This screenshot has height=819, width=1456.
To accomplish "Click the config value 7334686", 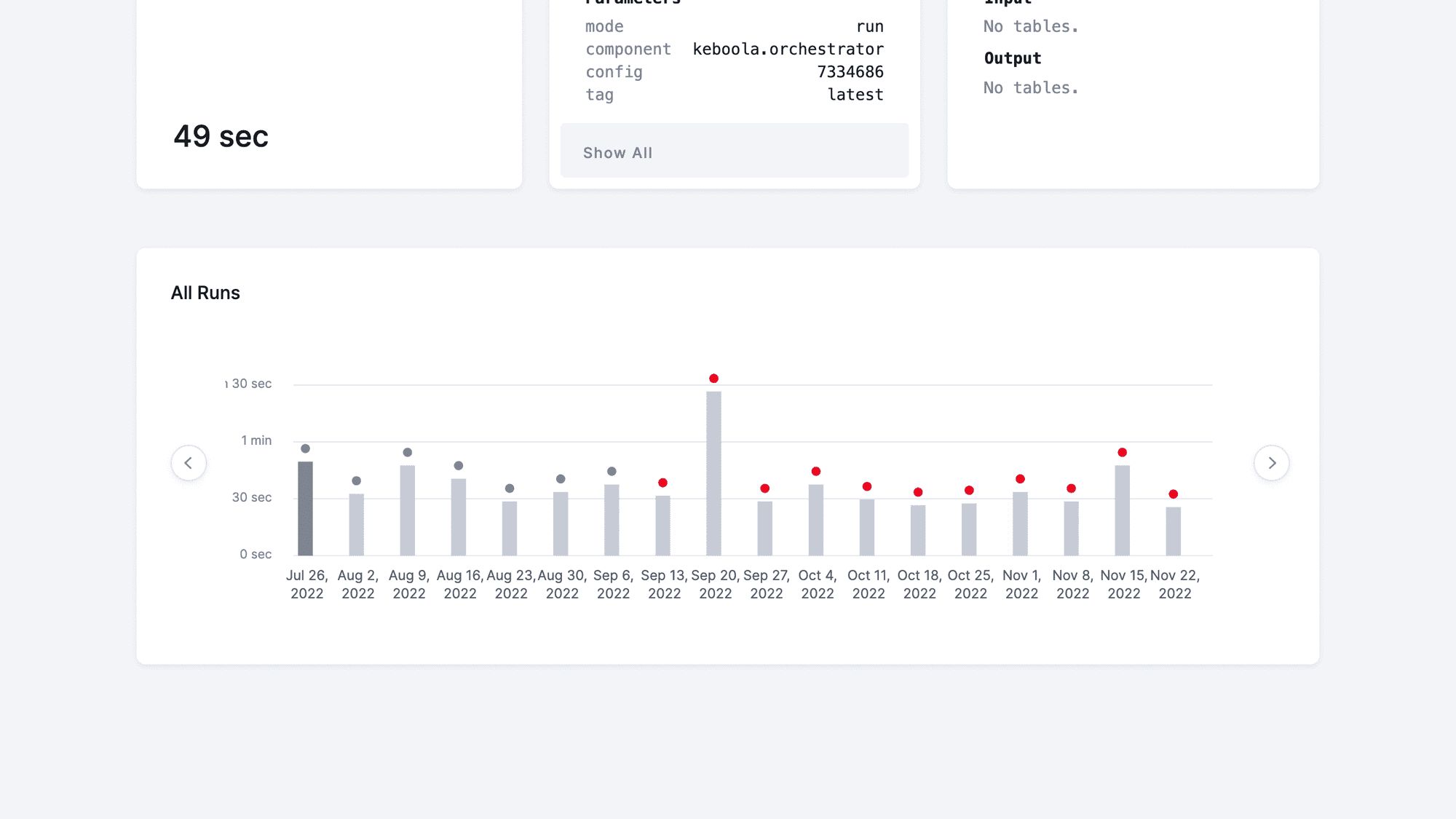I will pos(850,71).
